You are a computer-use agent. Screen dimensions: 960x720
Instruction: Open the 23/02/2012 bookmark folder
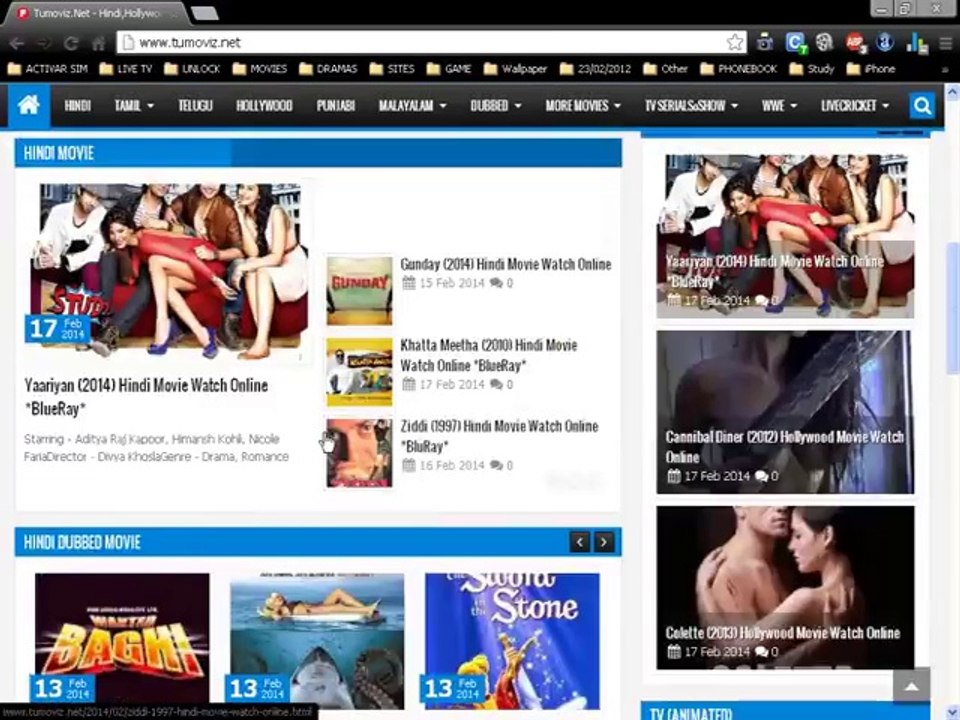click(x=595, y=69)
